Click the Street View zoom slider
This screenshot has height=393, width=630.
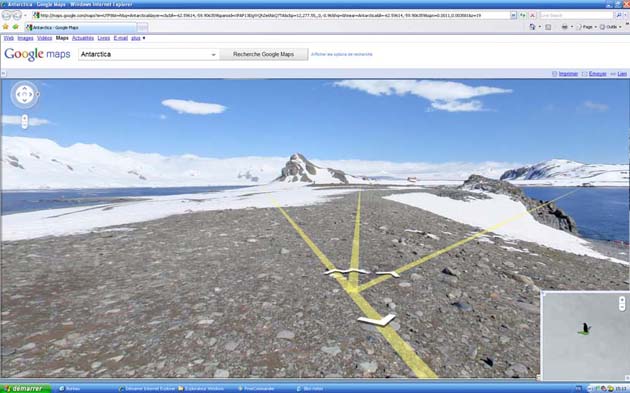[25, 121]
